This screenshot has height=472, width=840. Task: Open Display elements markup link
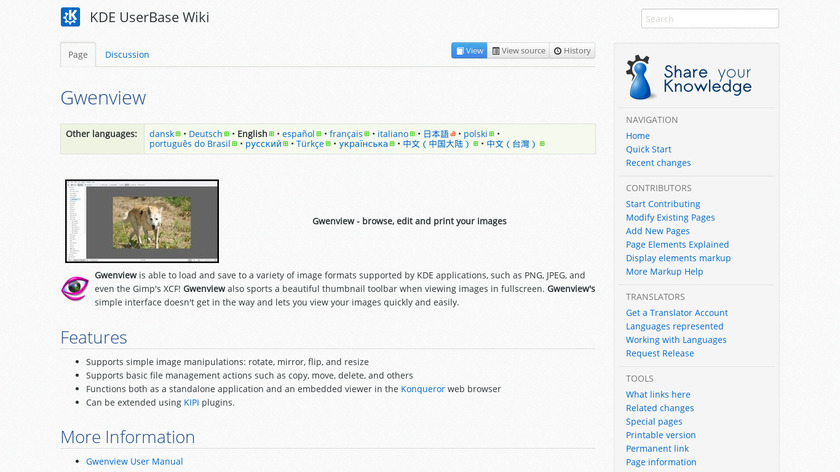[x=678, y=258]
